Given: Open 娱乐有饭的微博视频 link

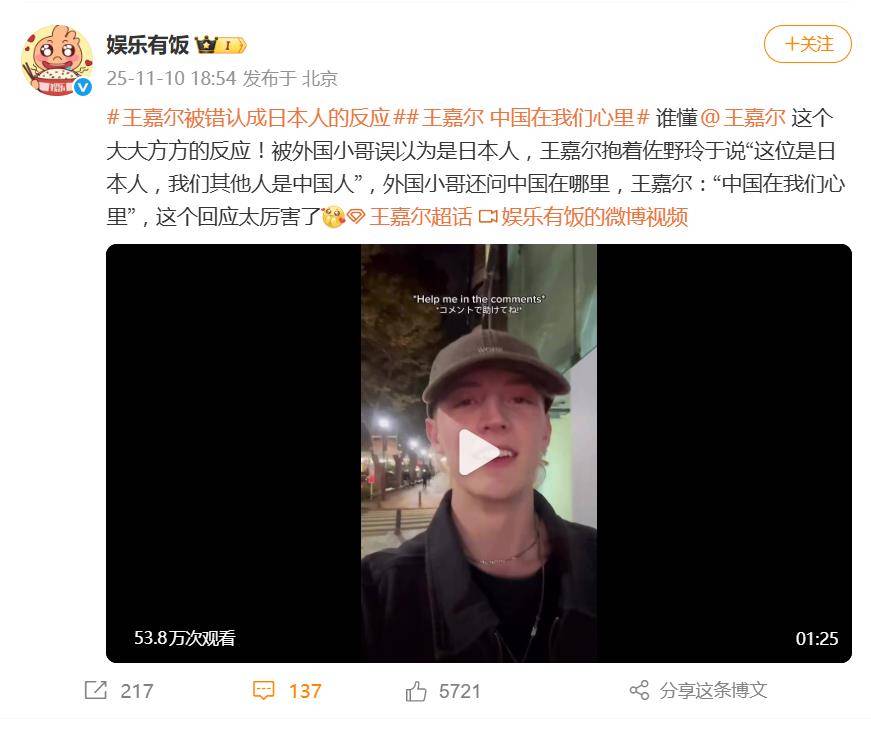Looking at the screenshot, I should [x=594, y=217].
